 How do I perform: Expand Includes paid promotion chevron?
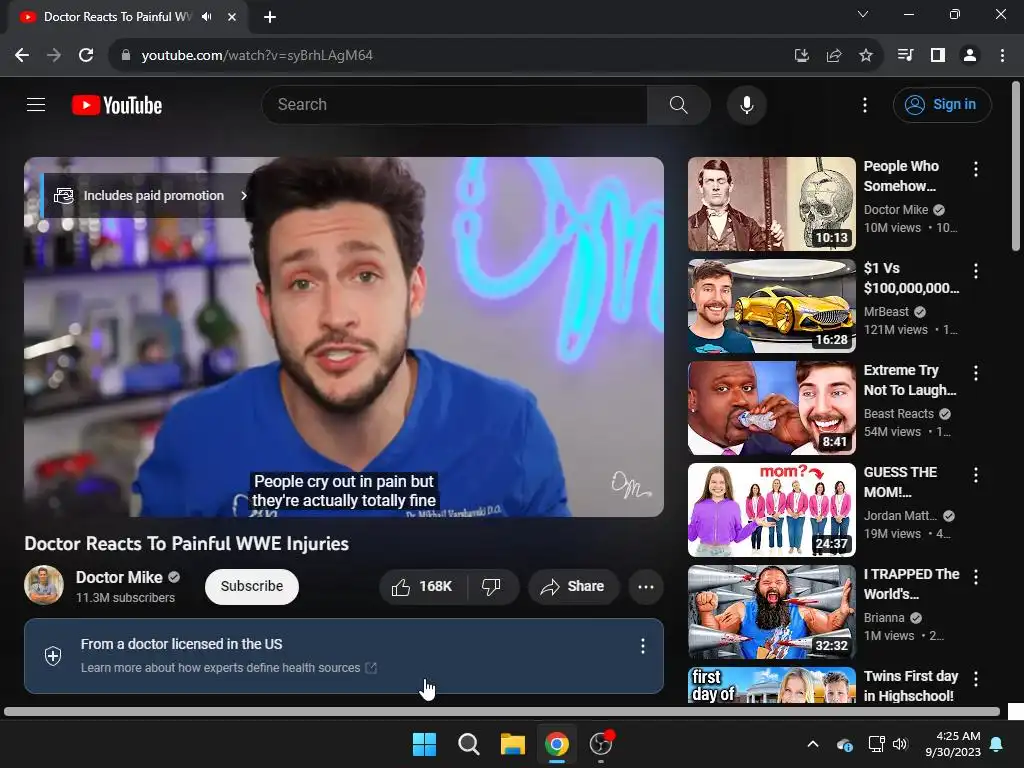(244, 195)
